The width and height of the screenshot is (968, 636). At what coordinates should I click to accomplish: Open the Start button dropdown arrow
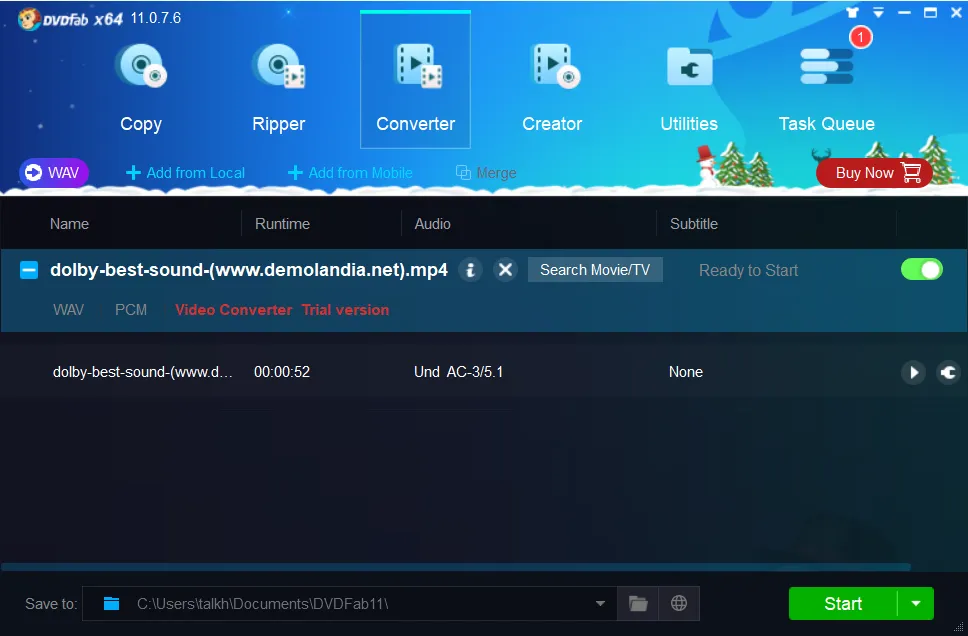(x=916, y=603)
